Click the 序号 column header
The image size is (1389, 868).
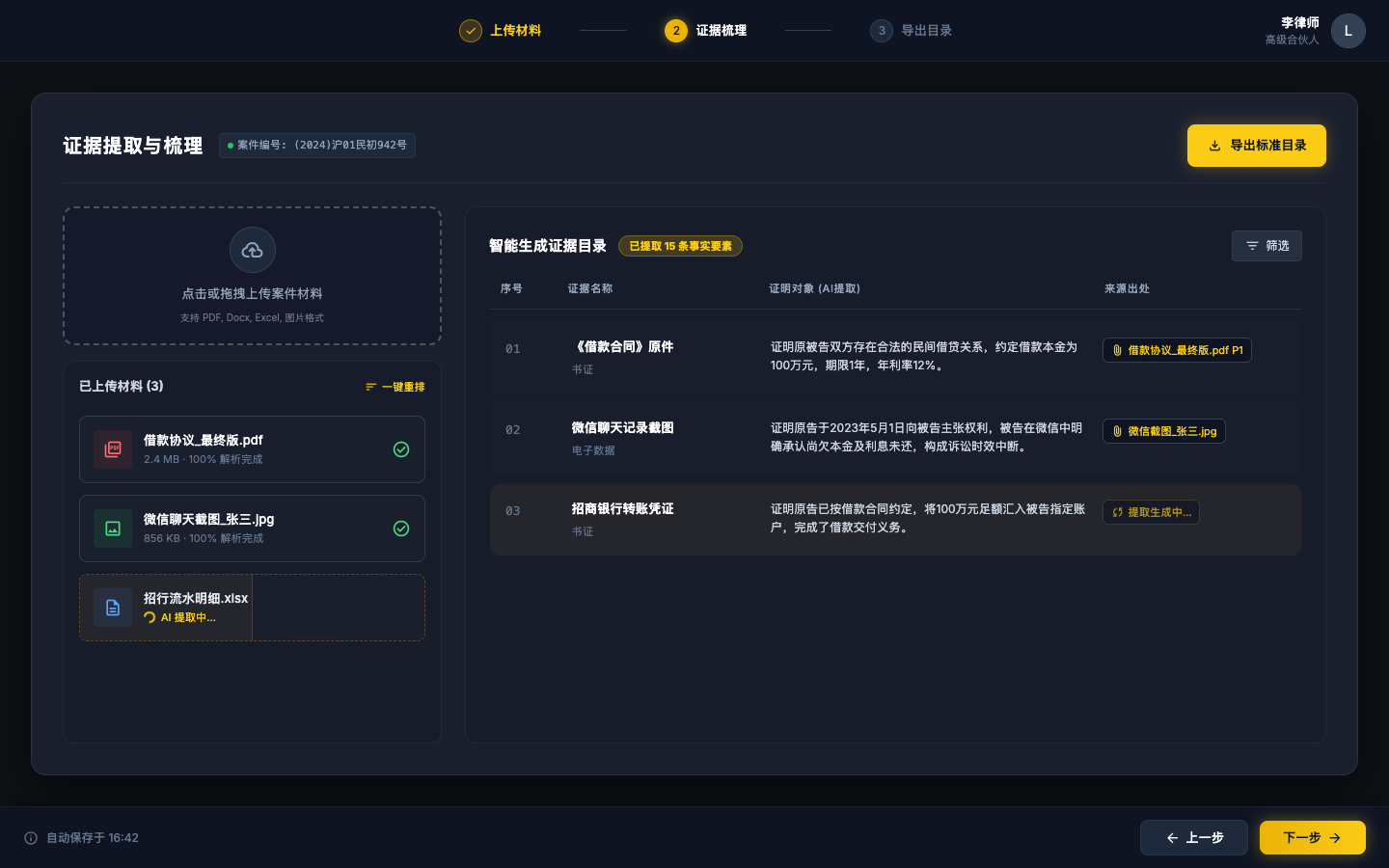[x=511, y=288]
